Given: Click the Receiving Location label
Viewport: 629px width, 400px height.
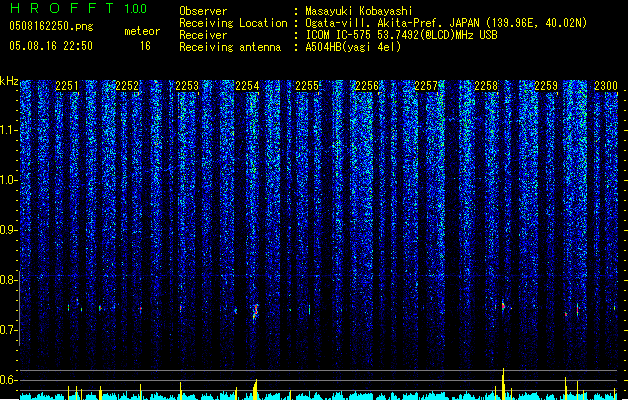Looking at the screenshot, I should click(x=233, y=23).
